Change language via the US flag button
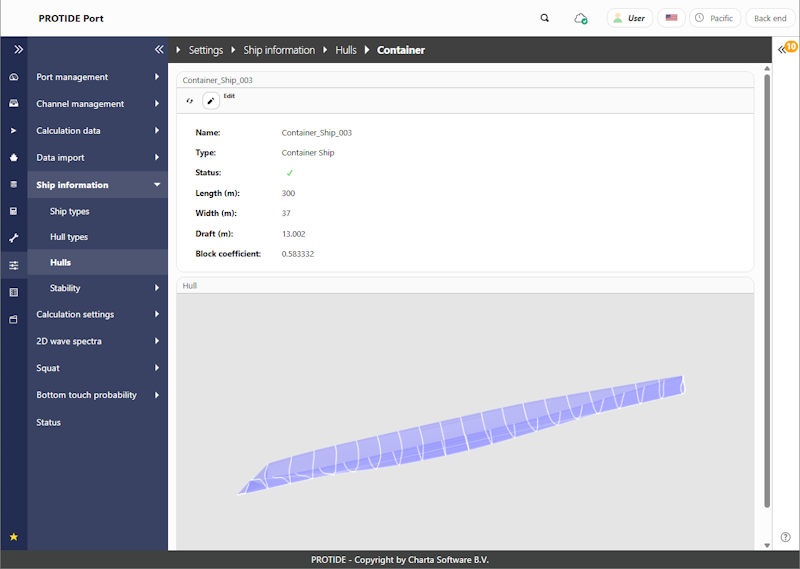The width and height of the screenshot is (800, 569). [671, 18]
